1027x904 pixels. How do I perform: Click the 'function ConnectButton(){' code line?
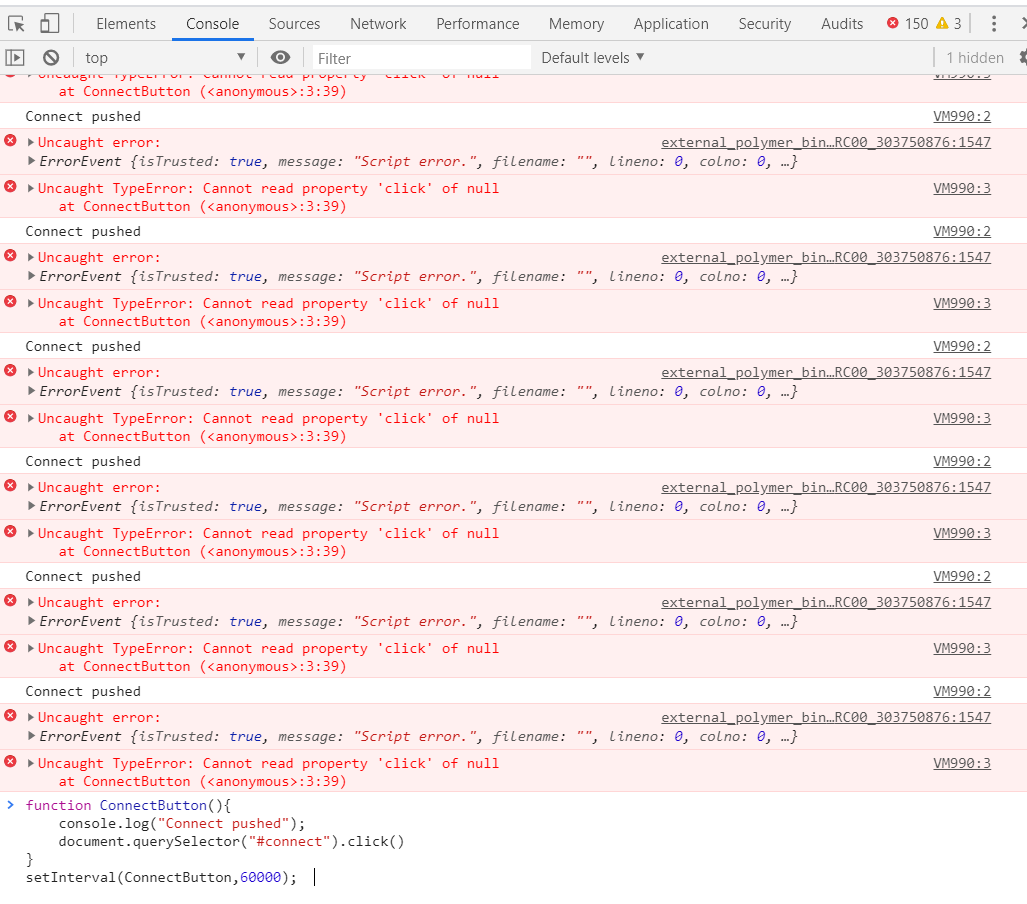(x=128, y=805)
